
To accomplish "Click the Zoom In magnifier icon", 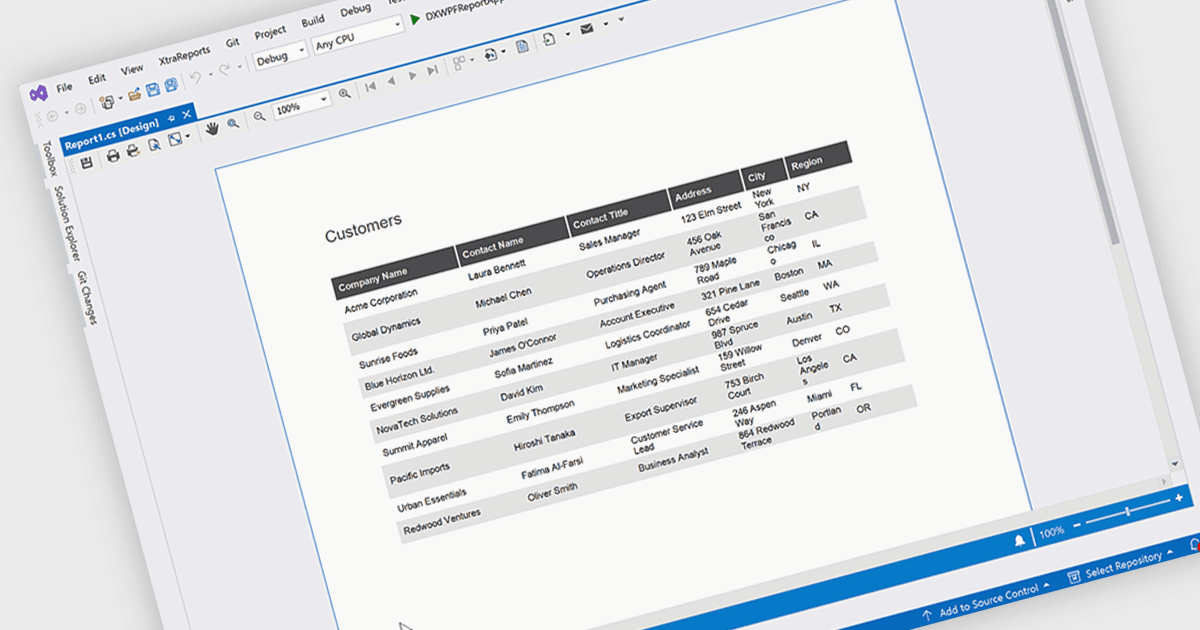I will 344,93.
